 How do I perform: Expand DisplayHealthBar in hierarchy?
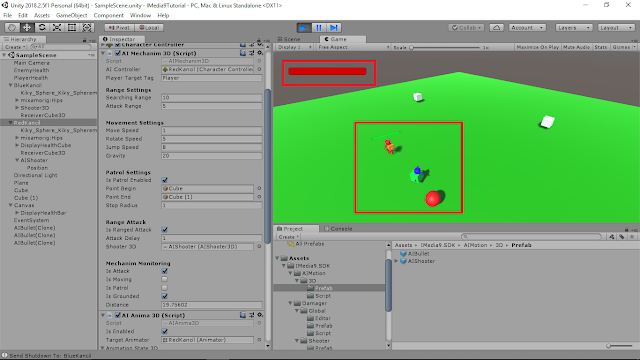click(17, 213)
